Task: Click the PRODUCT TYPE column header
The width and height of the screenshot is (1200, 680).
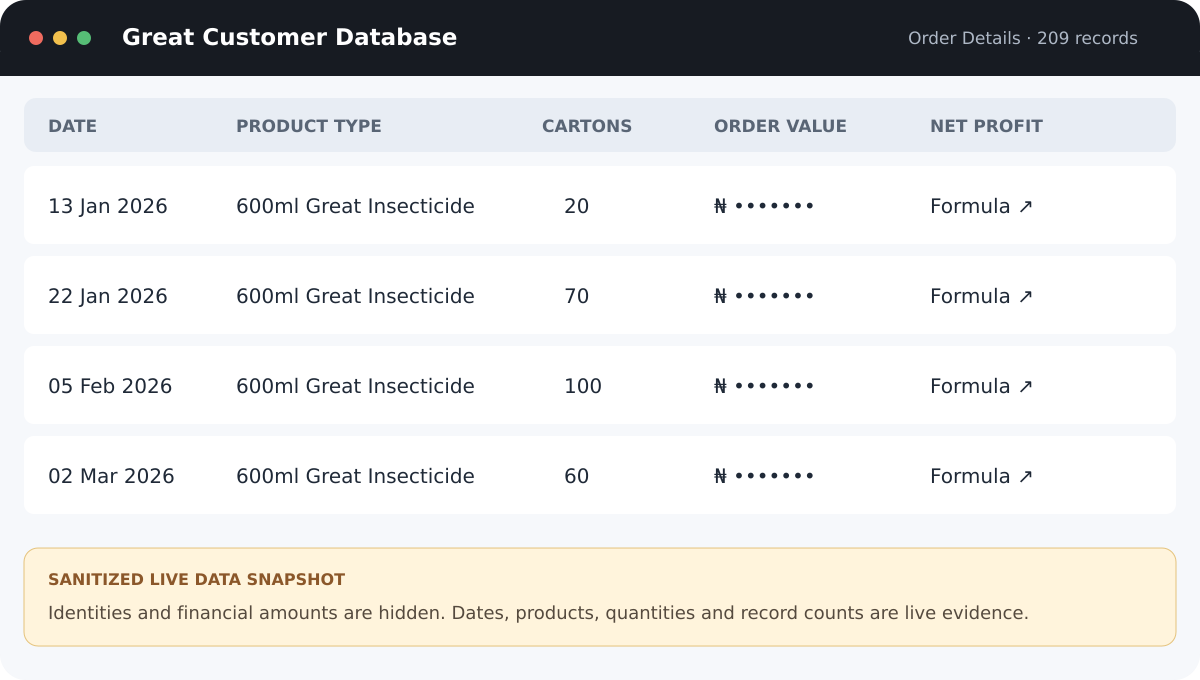Action: point(309,126)
